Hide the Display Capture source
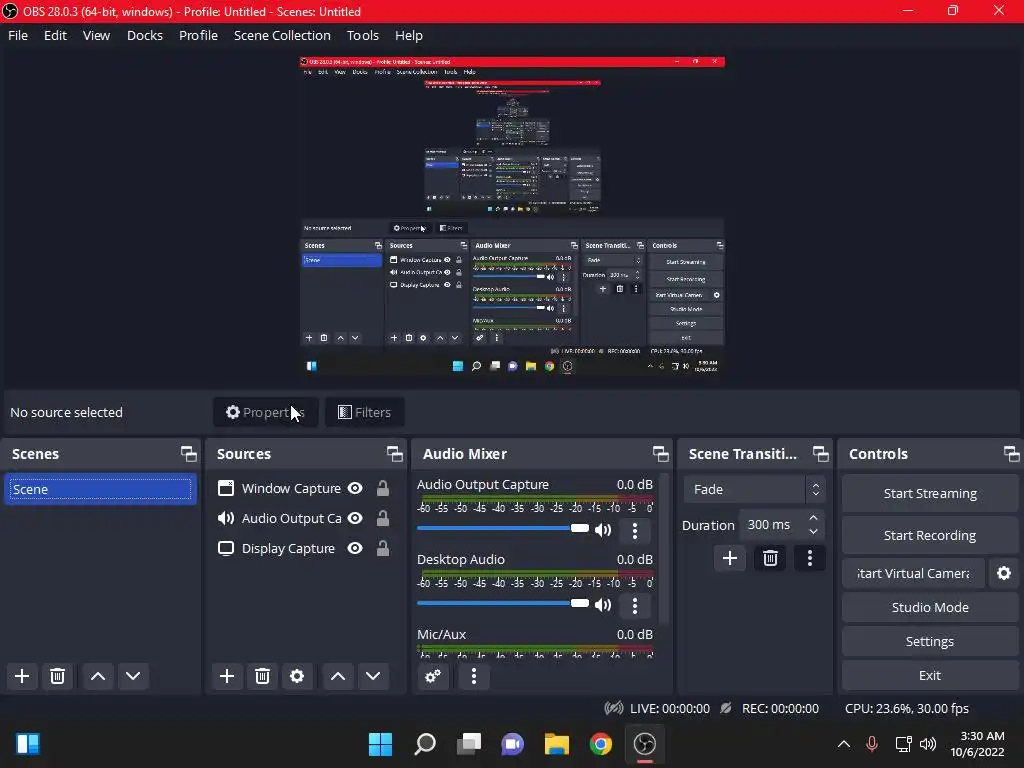 click(x=355, y=548)
